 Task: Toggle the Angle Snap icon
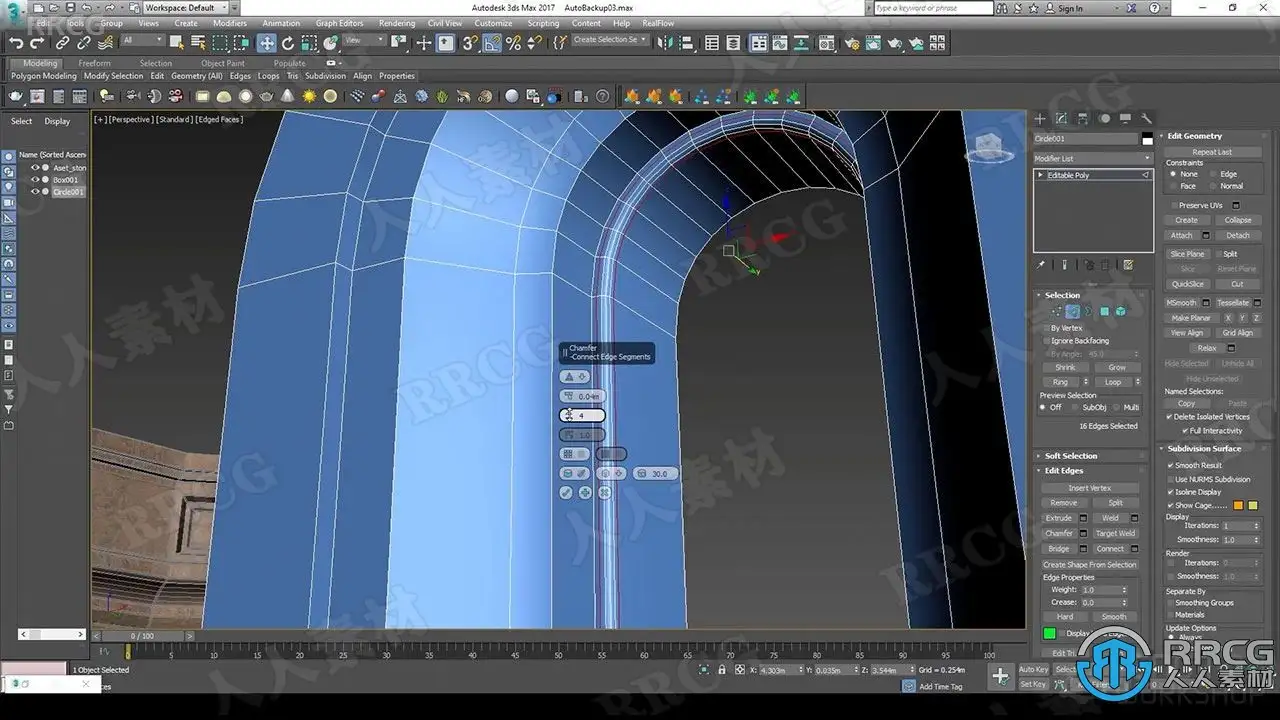click(x=492, y=43)
